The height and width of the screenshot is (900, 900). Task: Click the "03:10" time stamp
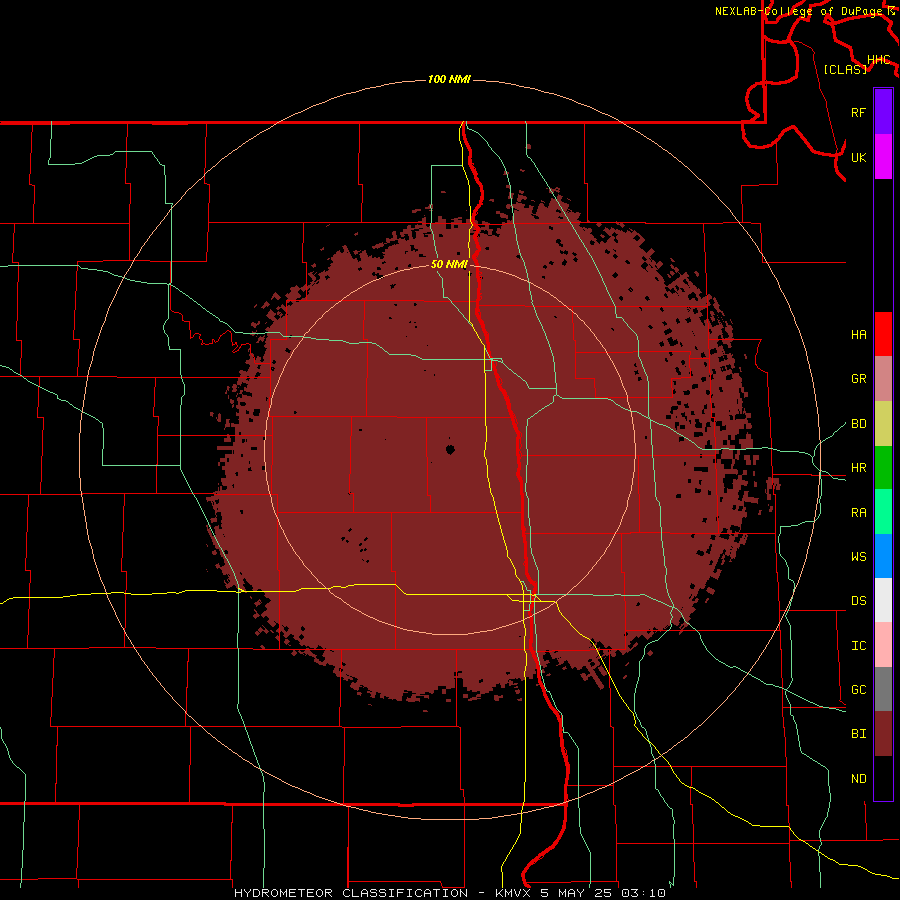[645, 893]
